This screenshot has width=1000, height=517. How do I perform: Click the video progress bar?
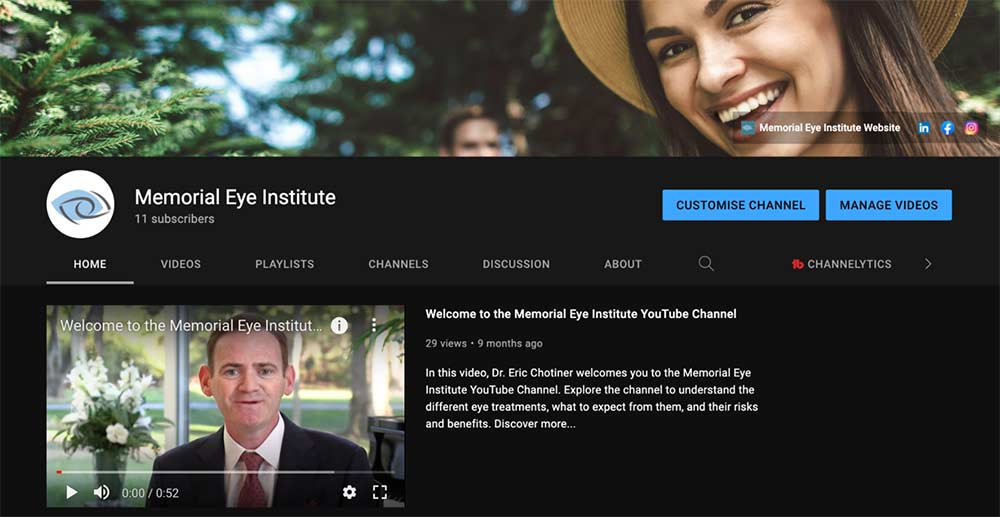click(x=200, y=472)
